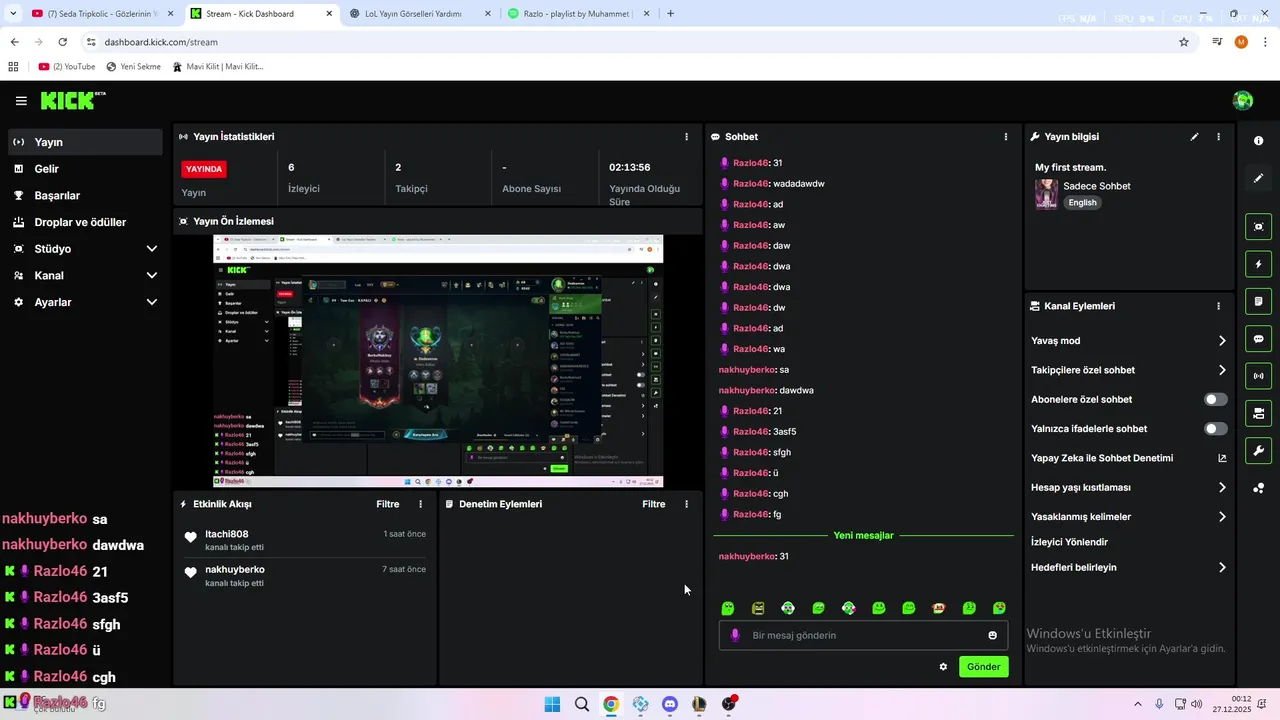
Task: Open Etkinlik Akışı three-dot options
Action: tap(420, 504)
